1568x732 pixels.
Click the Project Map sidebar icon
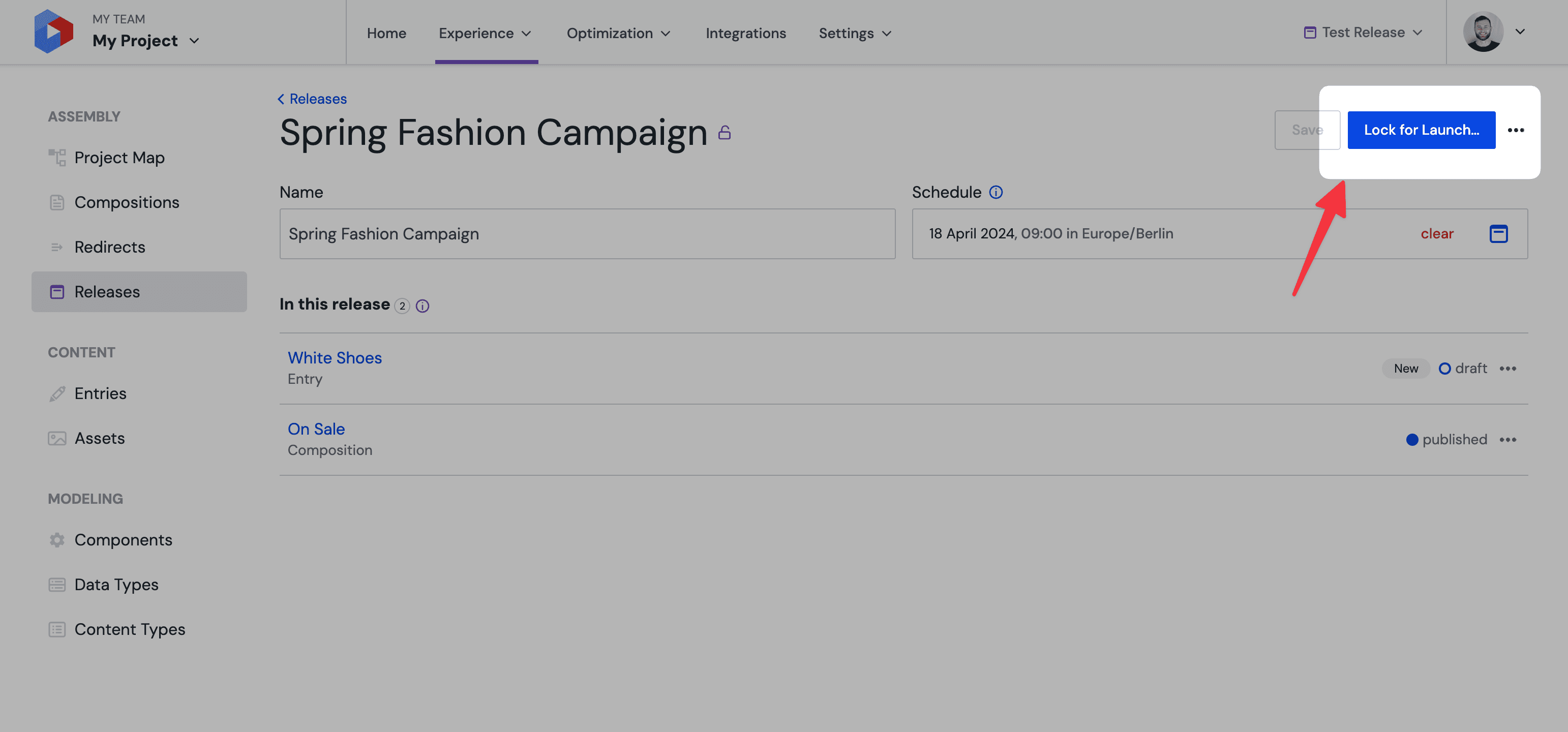coord(57,158)
